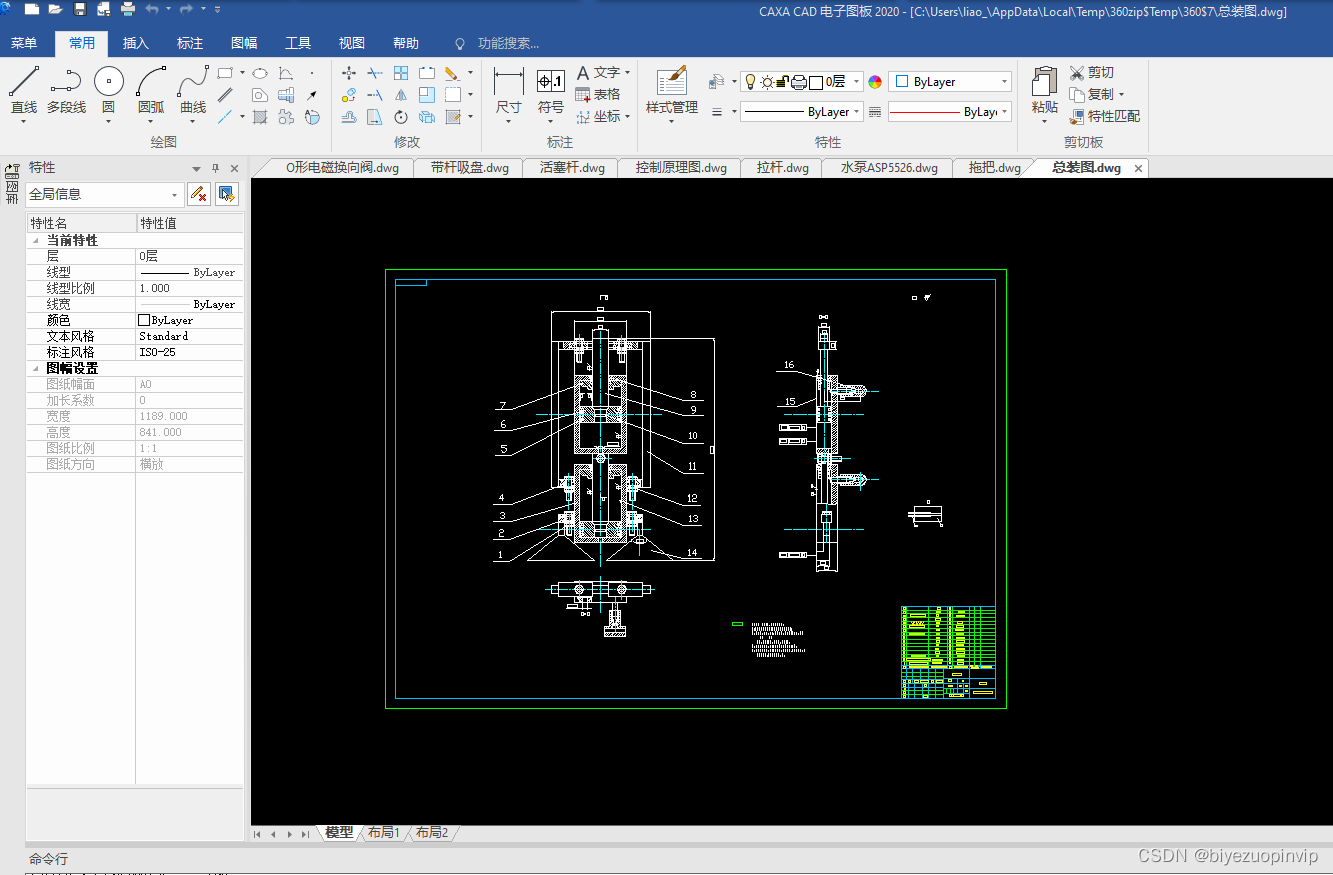The image size is (1333, 875).
Task: Switch to the 布局1 layout tab
Action: (x=383, y=832)
